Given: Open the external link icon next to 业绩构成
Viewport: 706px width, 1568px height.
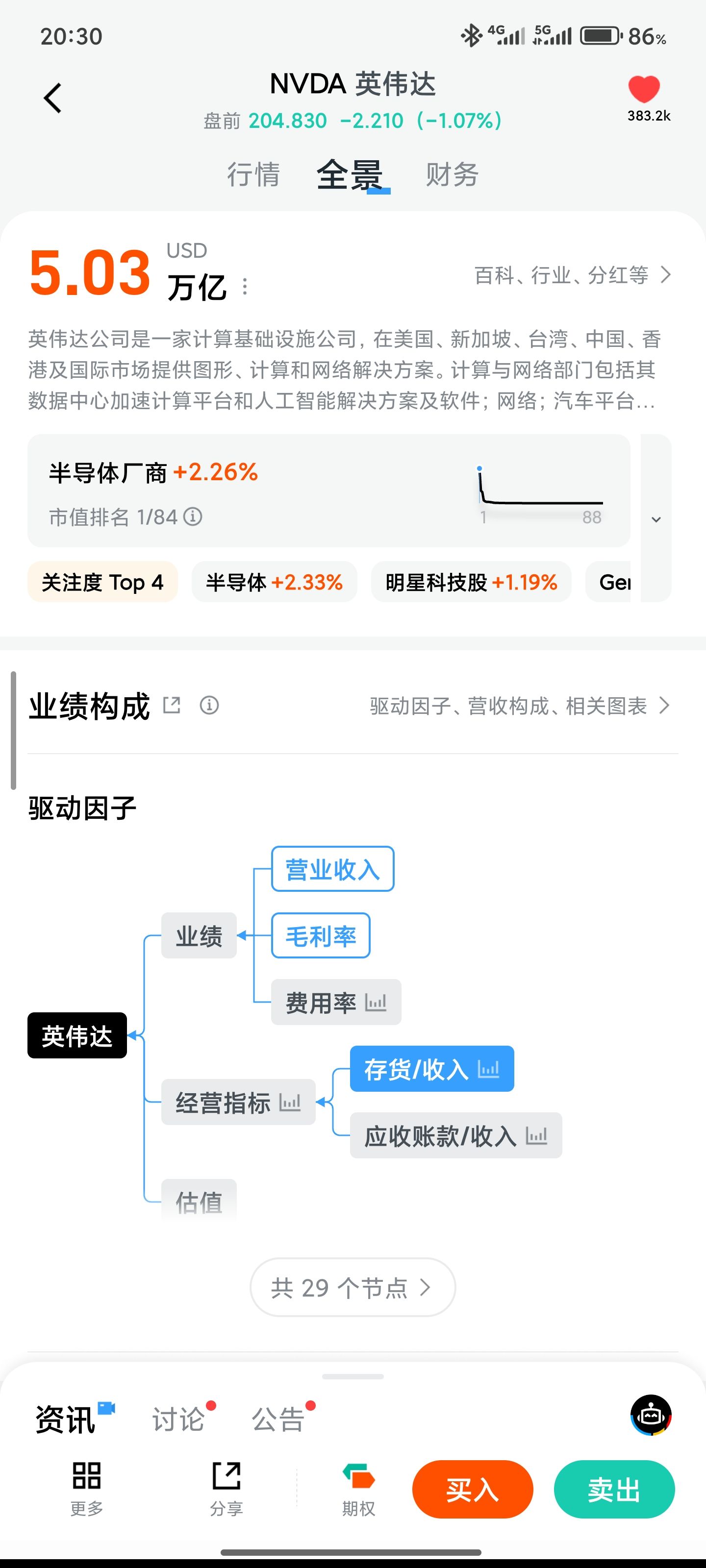Looking at the screenshot, I should [x=172, y=706].
